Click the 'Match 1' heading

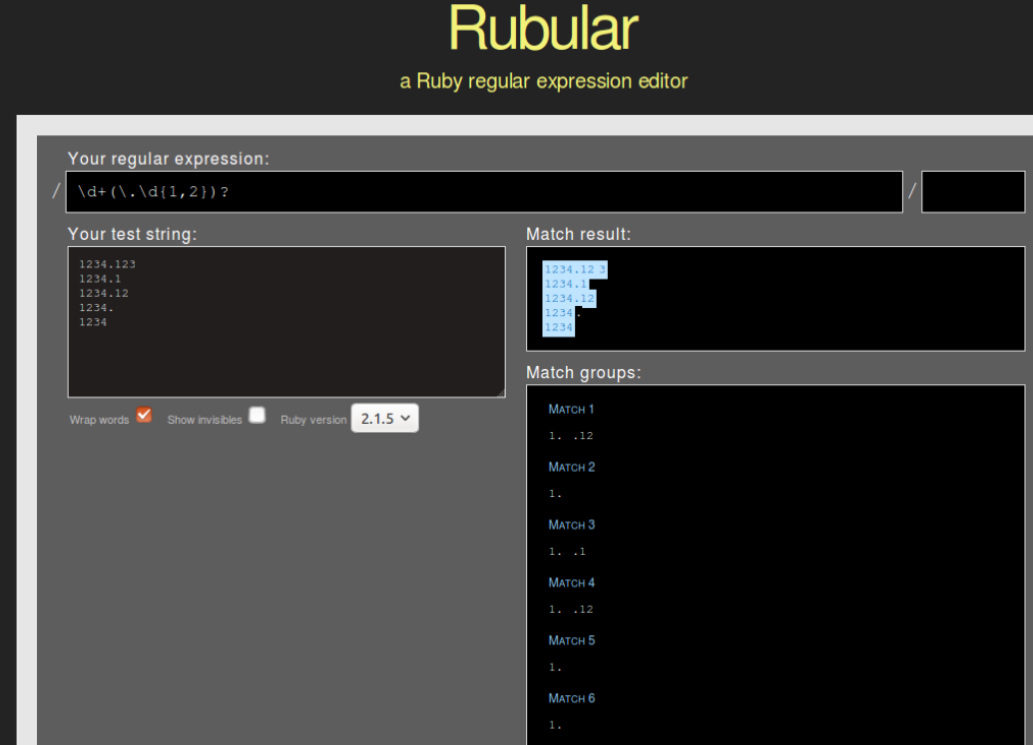coord(571,409)
